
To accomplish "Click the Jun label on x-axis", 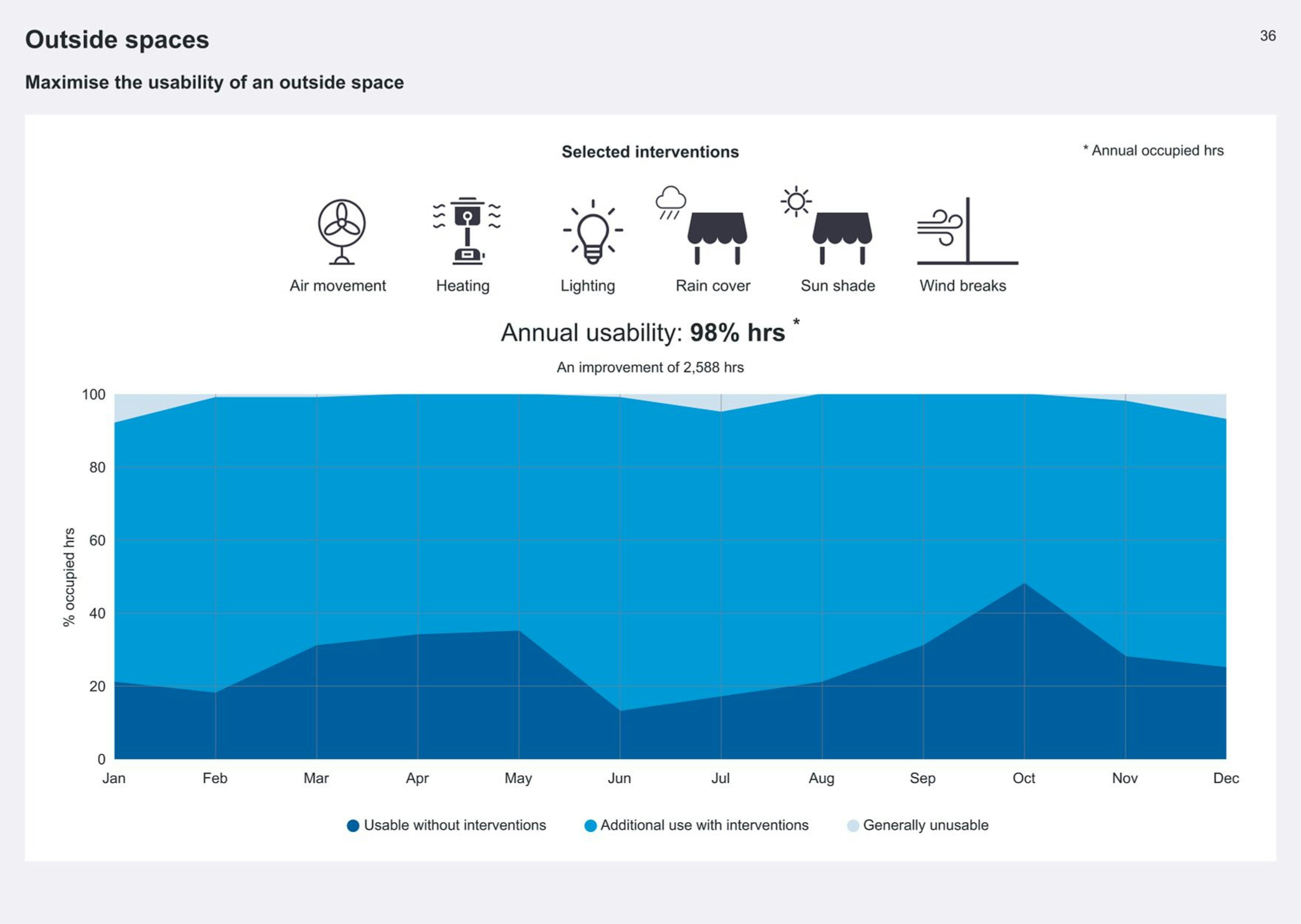I will 619,778.
